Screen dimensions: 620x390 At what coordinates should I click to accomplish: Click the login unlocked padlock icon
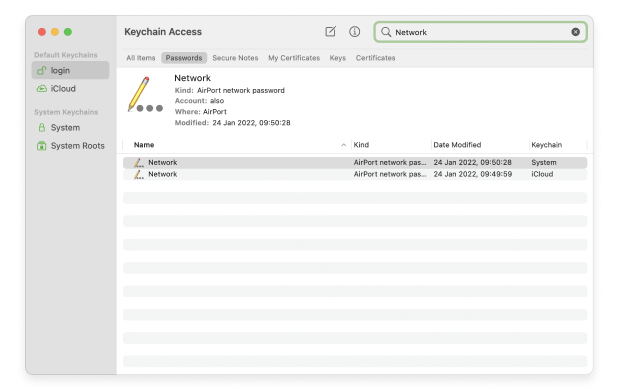pos(42,70)
